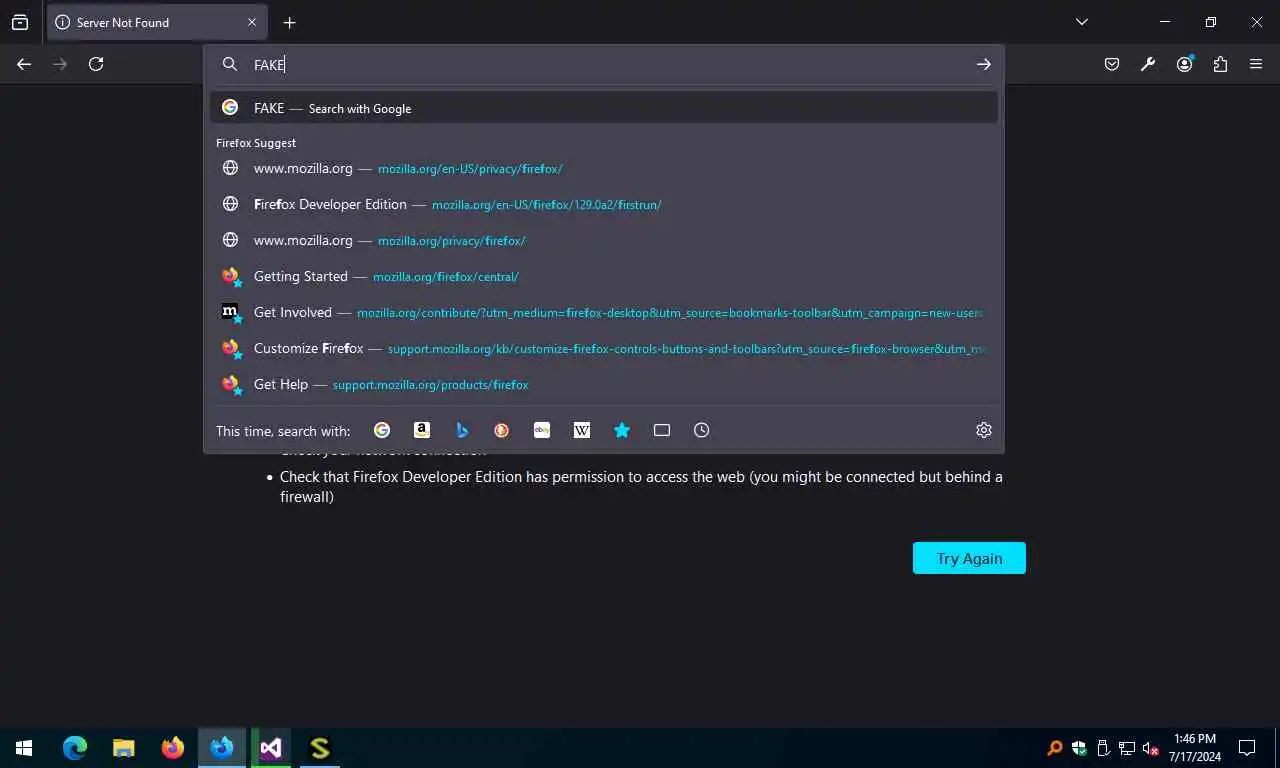Screen dimensions: 1280x768
Task: Search this time with Bing icon
Action: click(462, 430)
